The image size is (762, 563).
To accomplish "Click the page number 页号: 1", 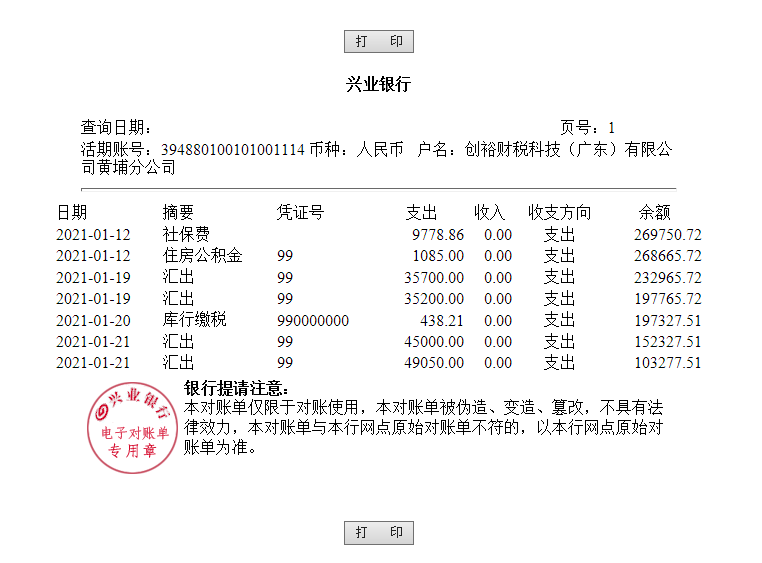I will click(x=588, y=127).
